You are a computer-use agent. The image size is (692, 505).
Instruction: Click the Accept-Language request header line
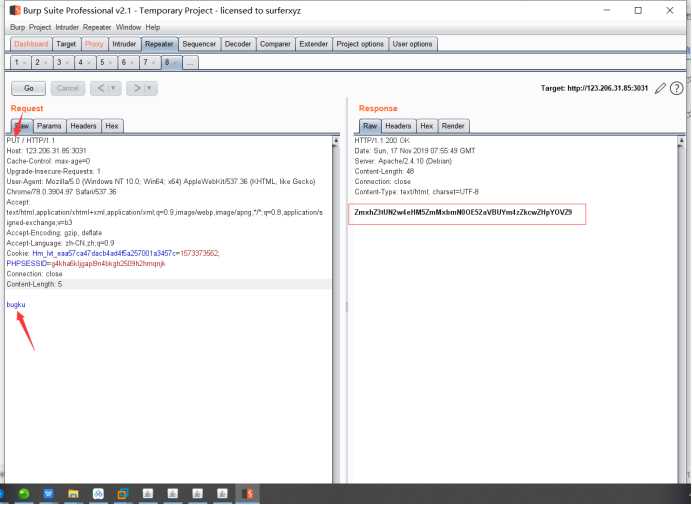(x=60, y=243)
